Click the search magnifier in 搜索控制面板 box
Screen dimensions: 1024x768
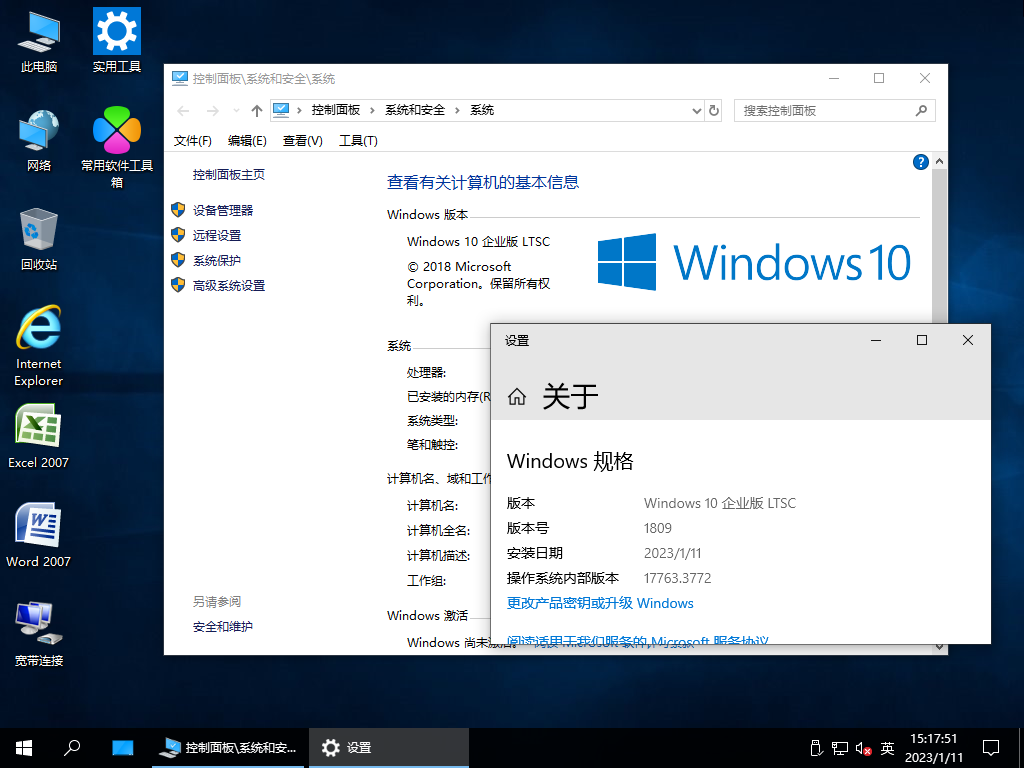click(x=921, y=110)
